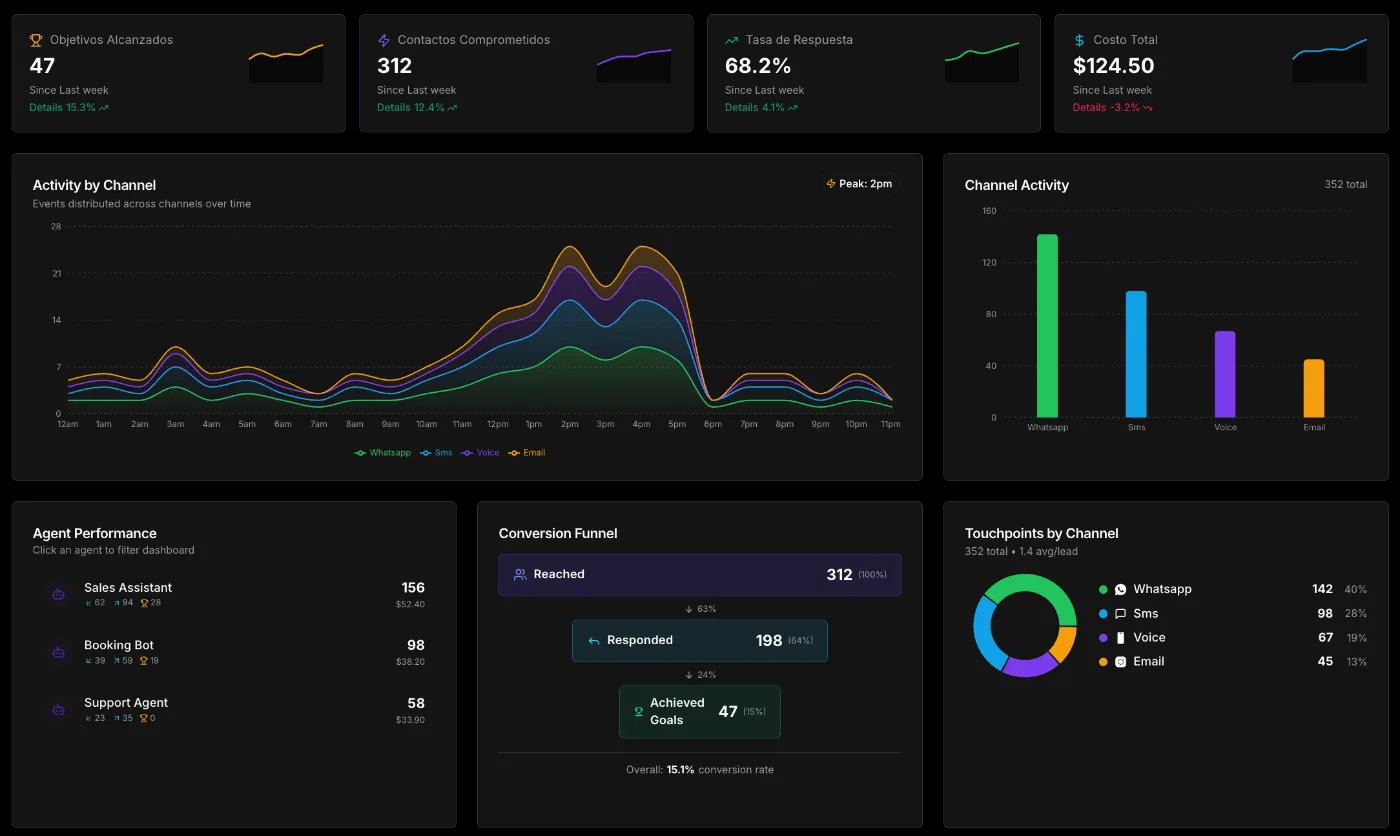Click the blue color dot next to Sms
1400x836 pixels.
(x=1103, y=614)
